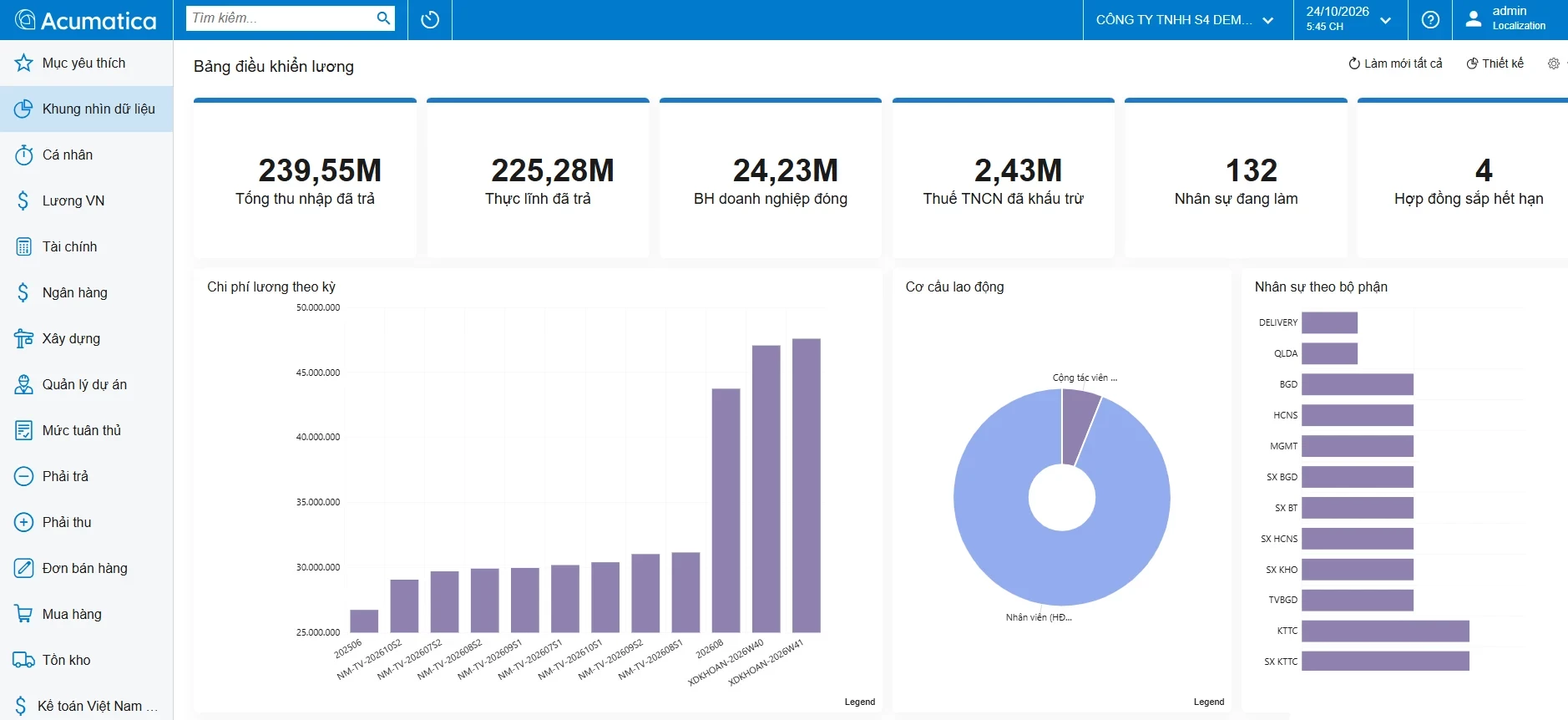Open the BH doanh nghiệp đóng card
Viewport: 1568px width, 720px height.
click(x=770, y=178)
